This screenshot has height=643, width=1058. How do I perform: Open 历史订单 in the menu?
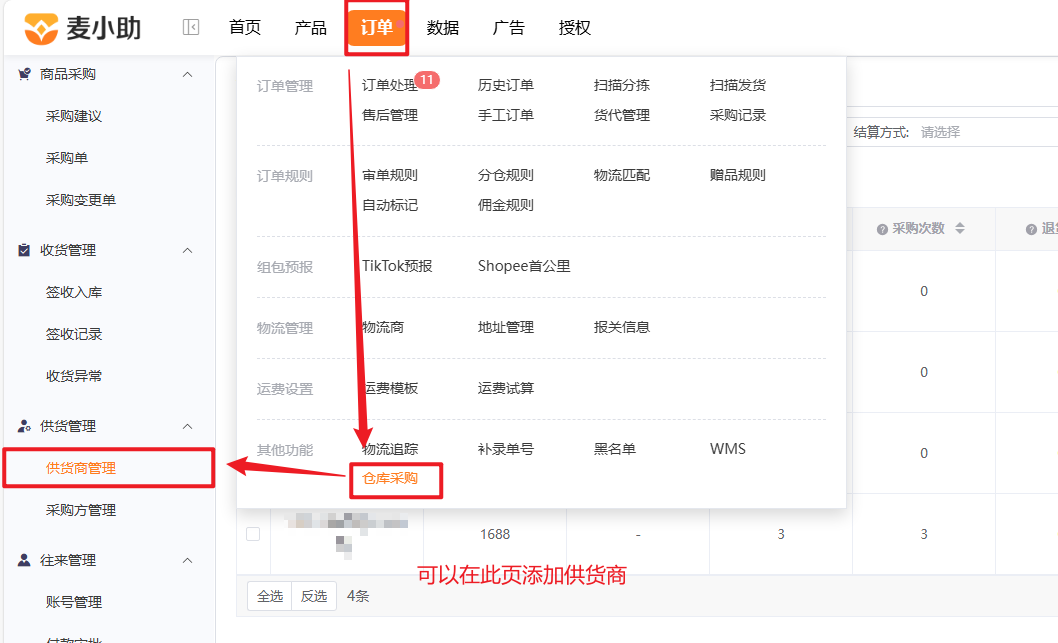[x=505, y=86]
